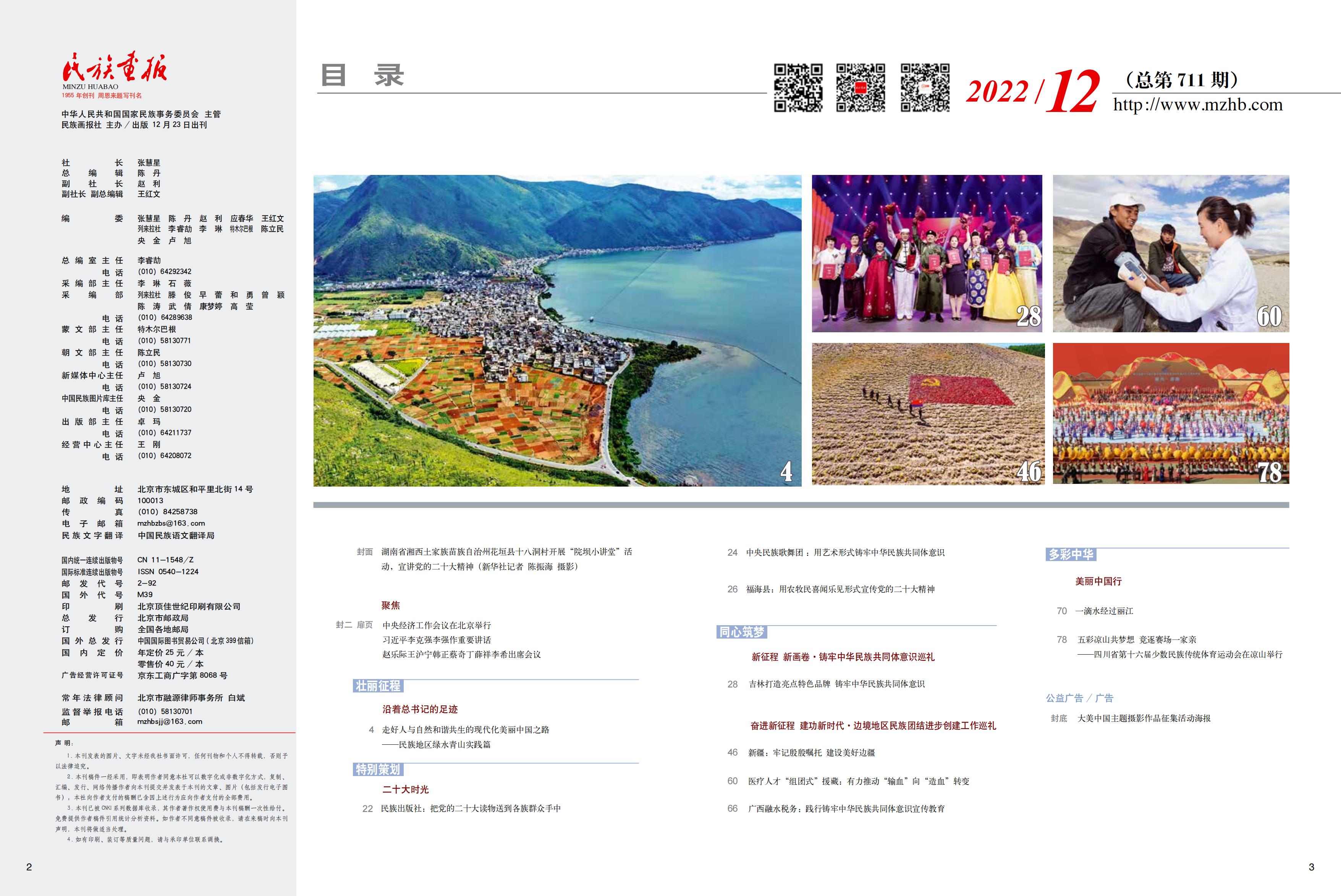Open the lake village aerial photo numbered 4

tap(557, 330)
